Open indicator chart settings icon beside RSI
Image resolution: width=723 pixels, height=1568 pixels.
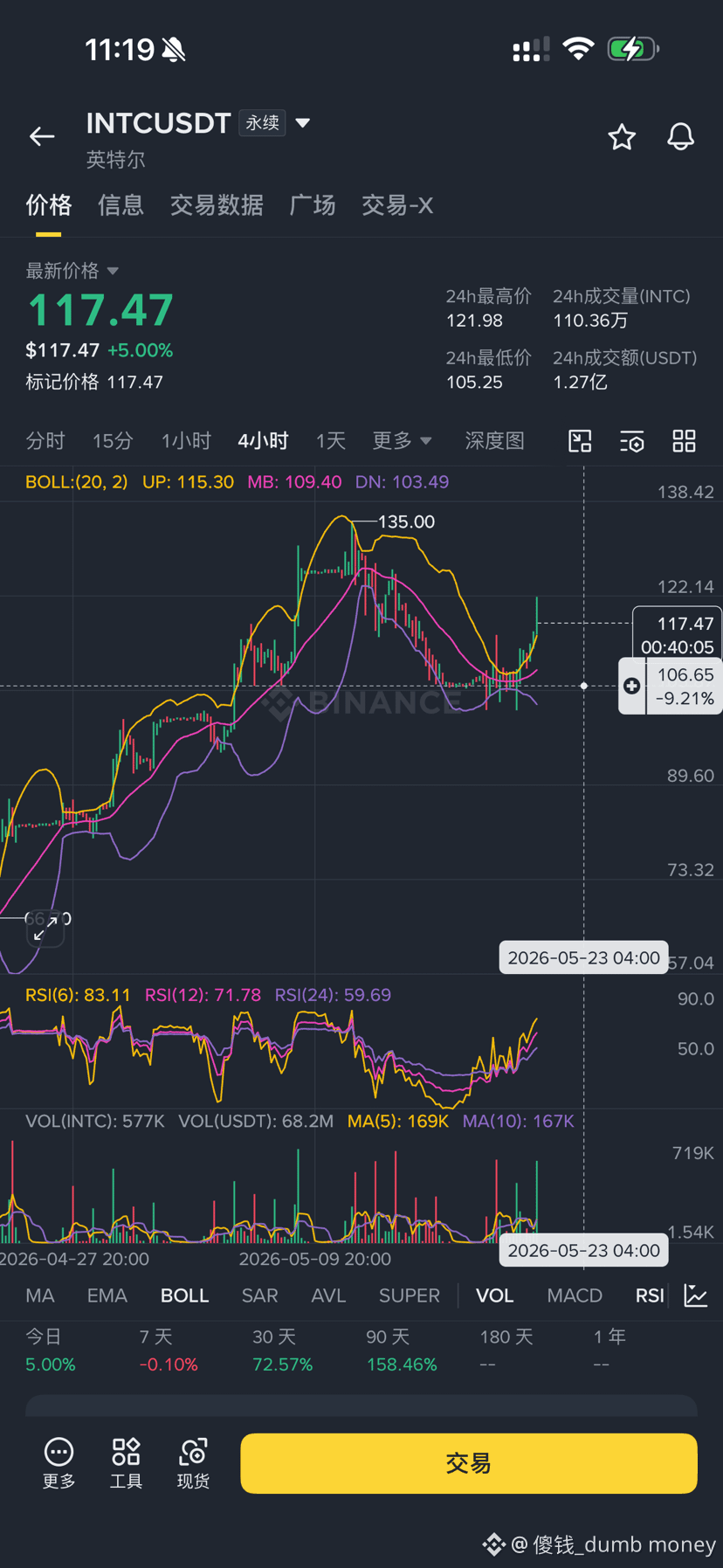pyautogui.click(x=696, y=1295)
